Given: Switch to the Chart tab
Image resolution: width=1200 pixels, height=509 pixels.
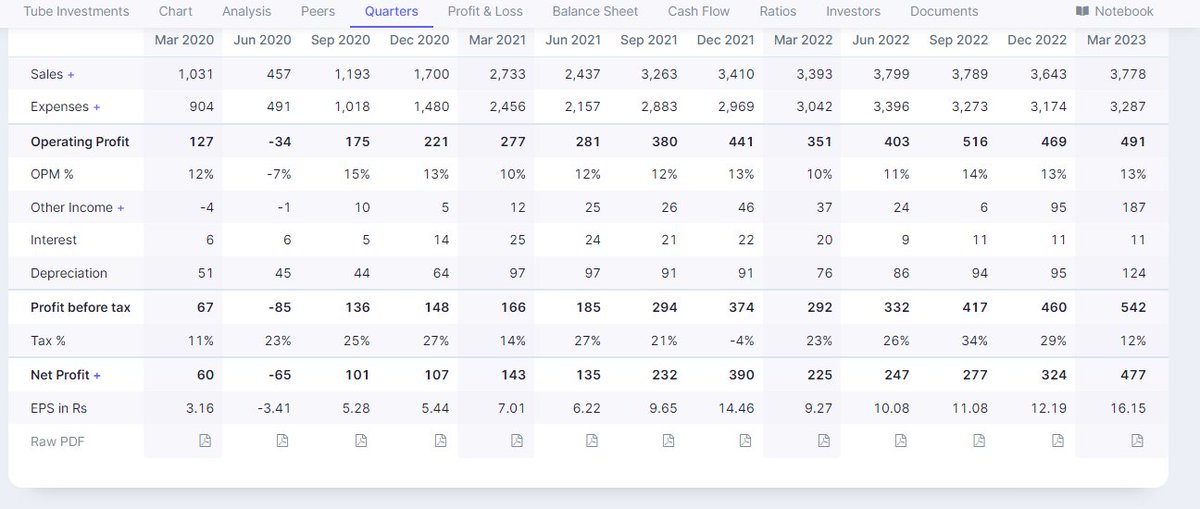Looking at the screenshot, I should click(176, 11).
